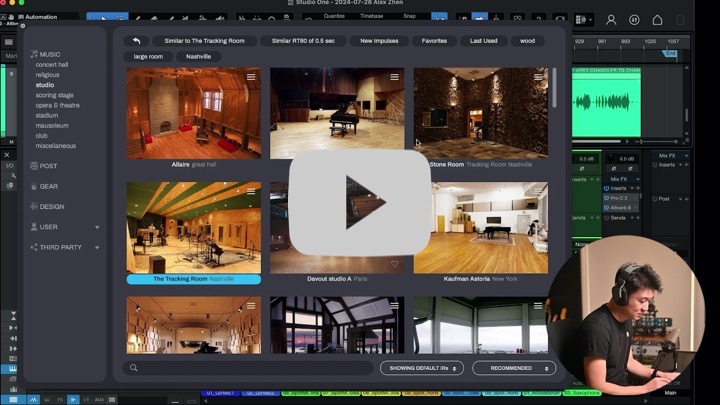Screen dimensions: 720x405
Task: Click the wood tag
Action: [x=527, y=41]
